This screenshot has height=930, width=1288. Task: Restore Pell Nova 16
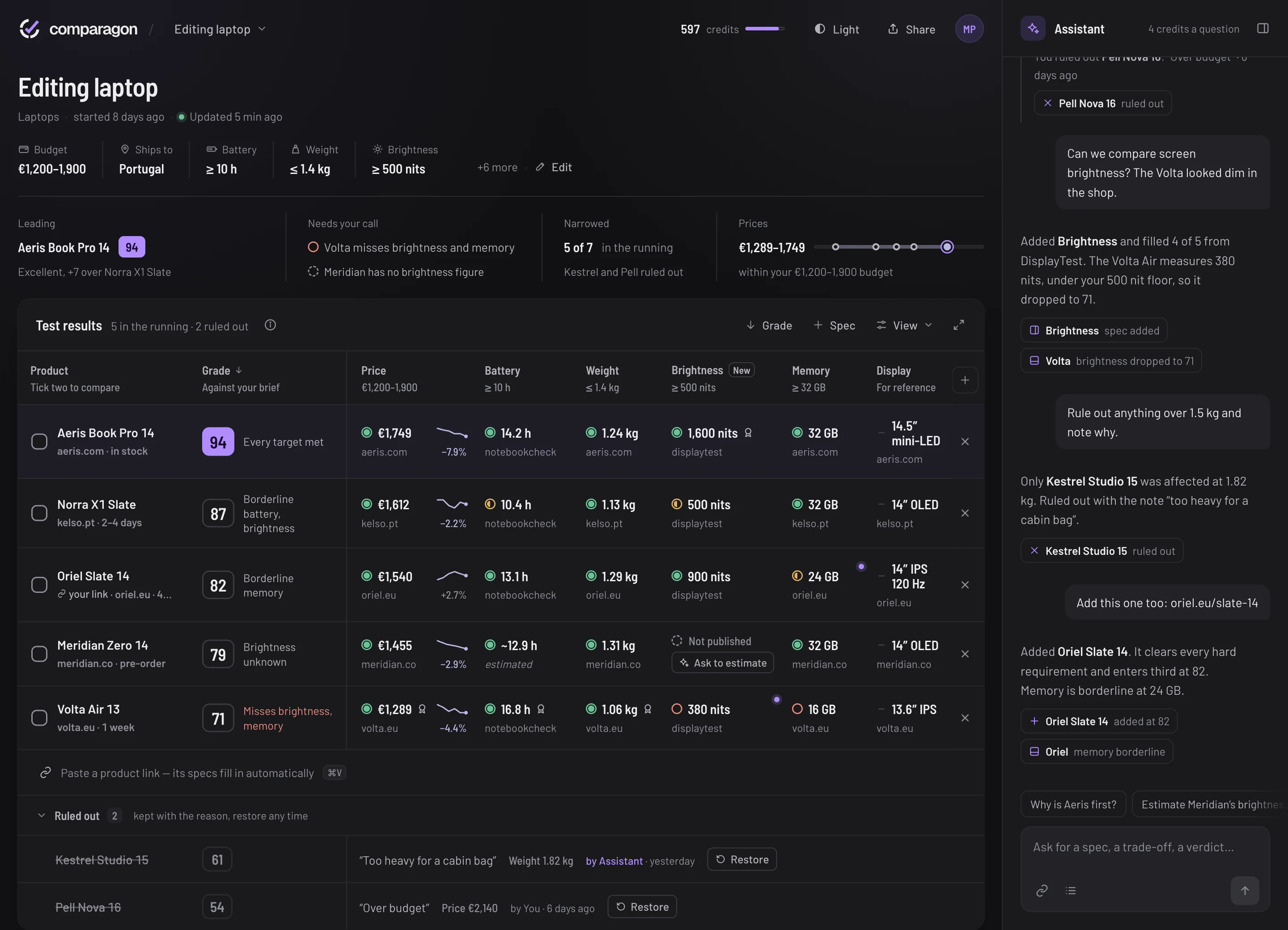642,907
